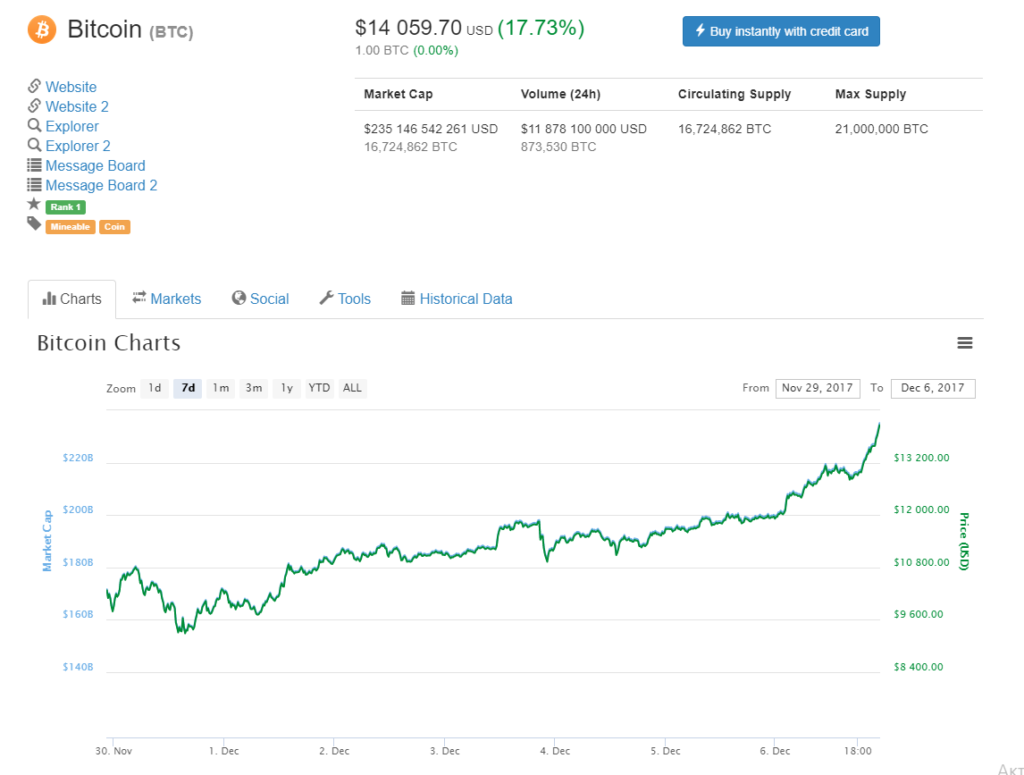Set chart zoom to 1y
This screenshot has height=775, width=1024.
point(287,388)
